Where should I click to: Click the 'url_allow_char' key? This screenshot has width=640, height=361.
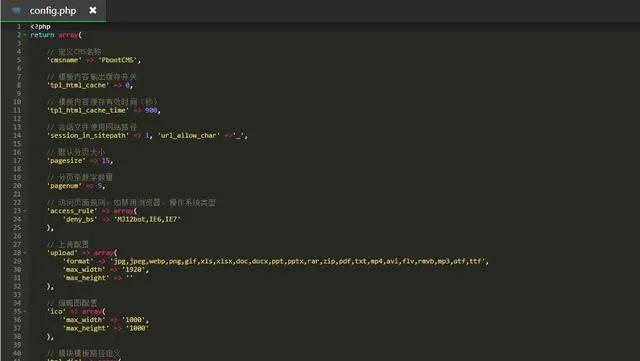(189, 135)
